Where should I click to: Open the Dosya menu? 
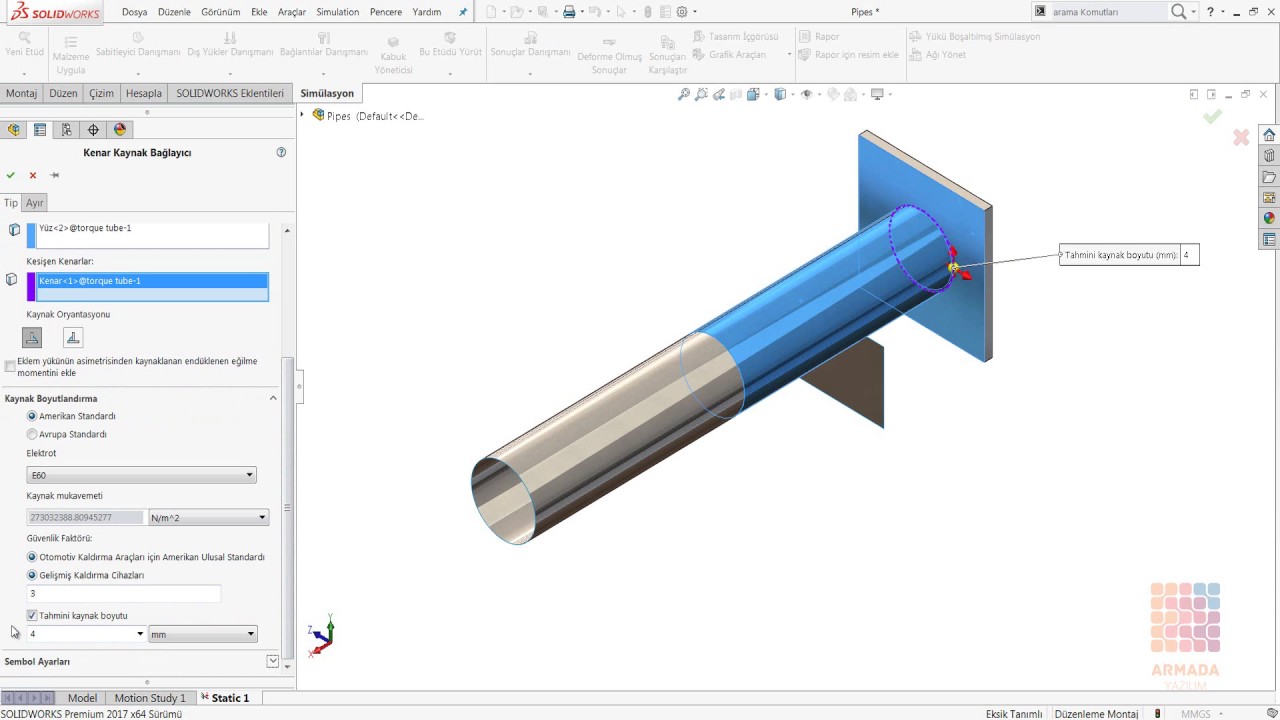click(135, 12)
